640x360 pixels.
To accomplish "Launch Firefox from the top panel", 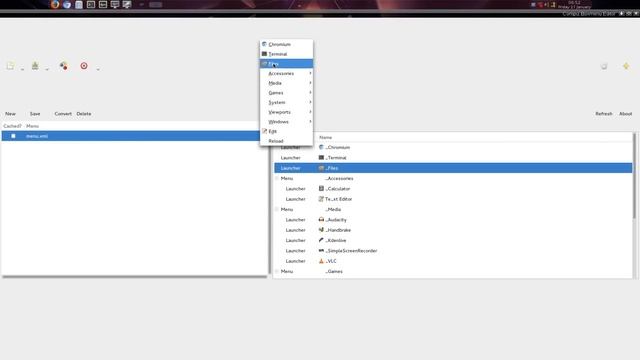I will point(55,4).
